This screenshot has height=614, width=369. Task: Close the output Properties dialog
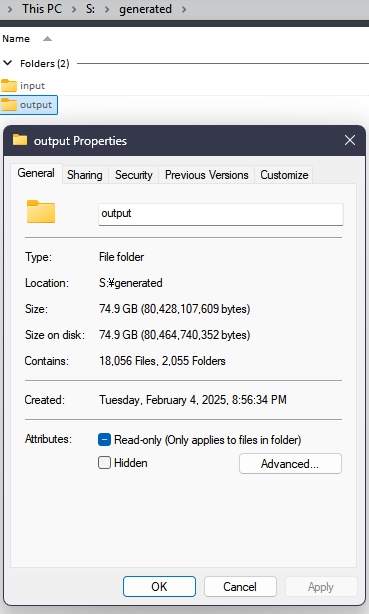click(350, 140)
